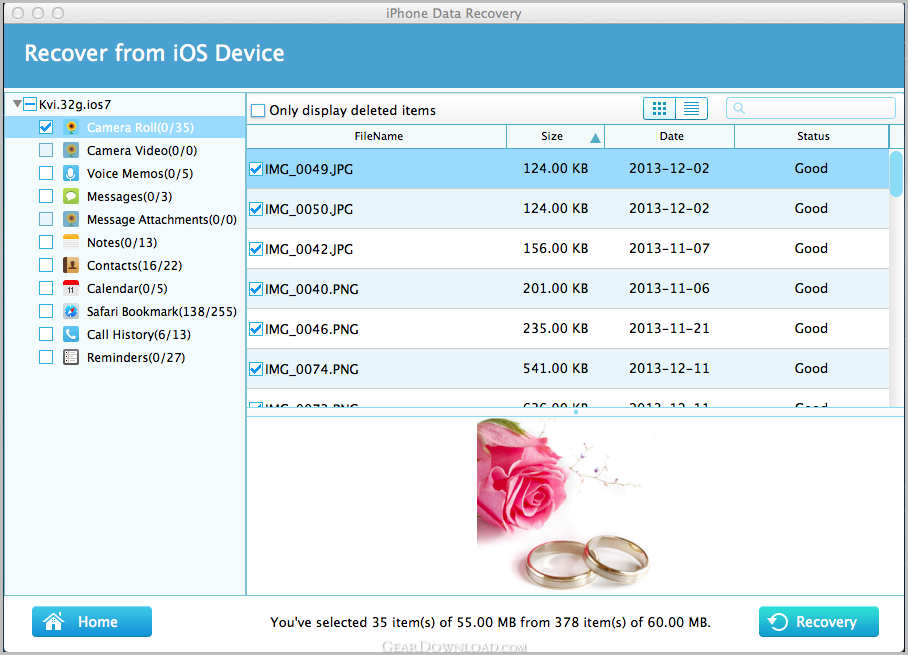Check the Notes checkbox

click(x=46, y=242)
